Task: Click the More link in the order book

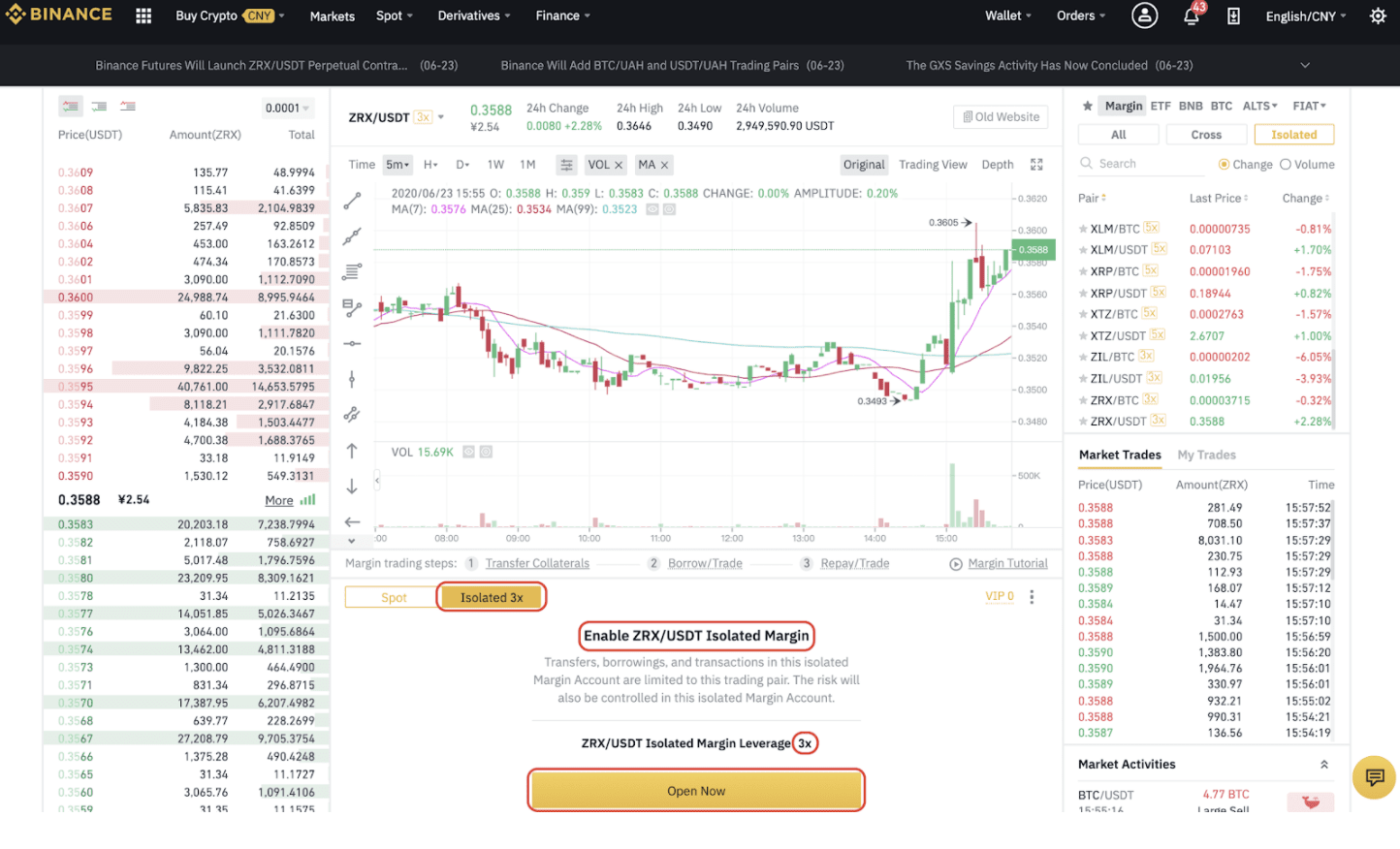Action: click(x=279, y=500)
